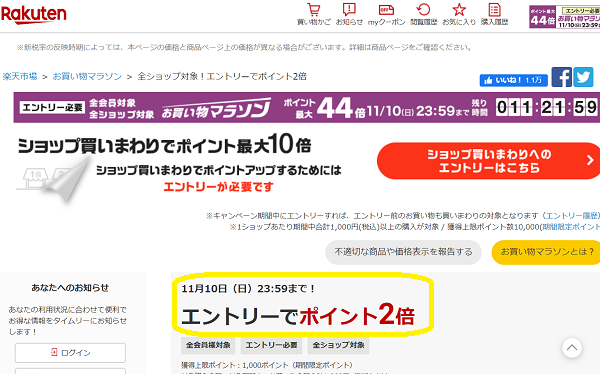
Task: Open the myクーポン coupon icon
Action: click(386, 14)
